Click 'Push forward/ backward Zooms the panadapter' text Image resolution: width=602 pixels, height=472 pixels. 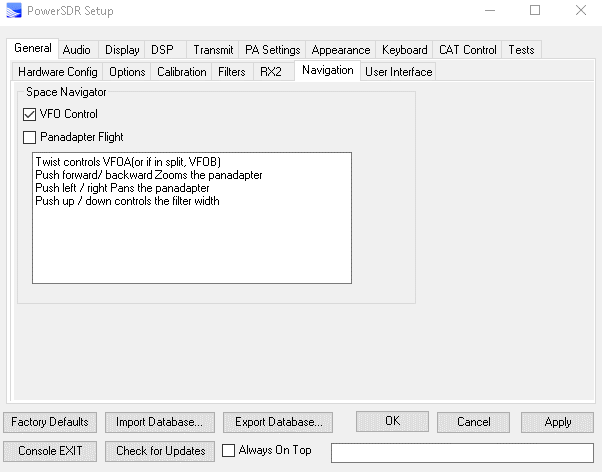[x=149, y=175]
